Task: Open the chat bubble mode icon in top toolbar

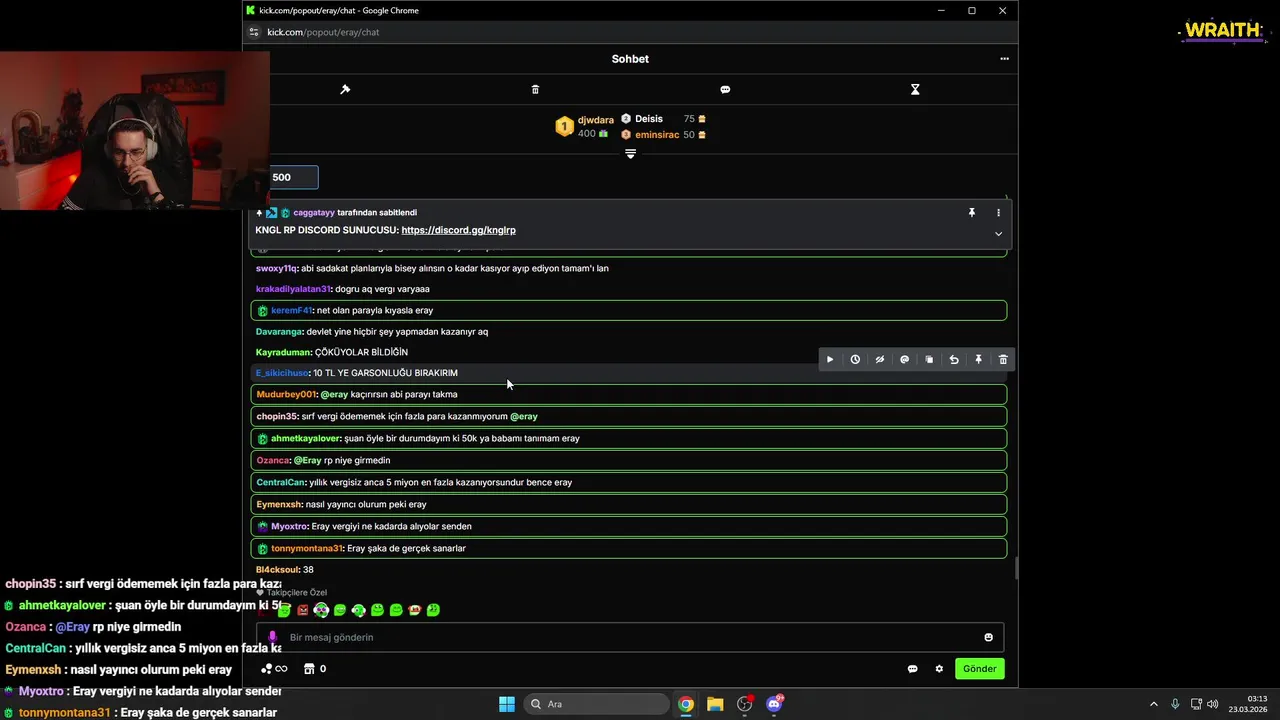Action: click(725, 89)
